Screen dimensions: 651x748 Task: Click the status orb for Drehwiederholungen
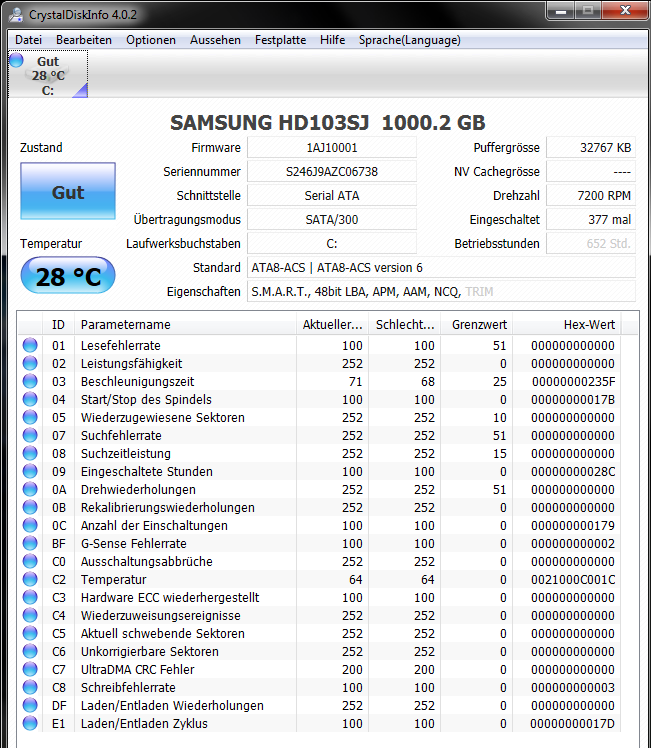30,489
